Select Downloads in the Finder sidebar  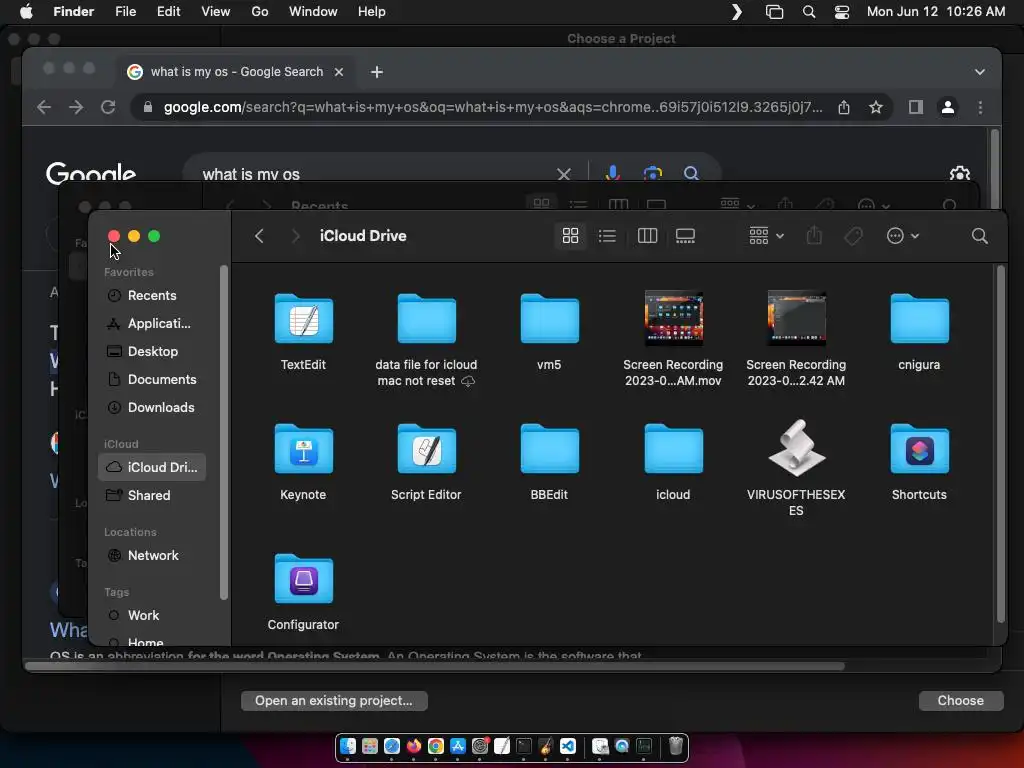[x=152, y=408]
